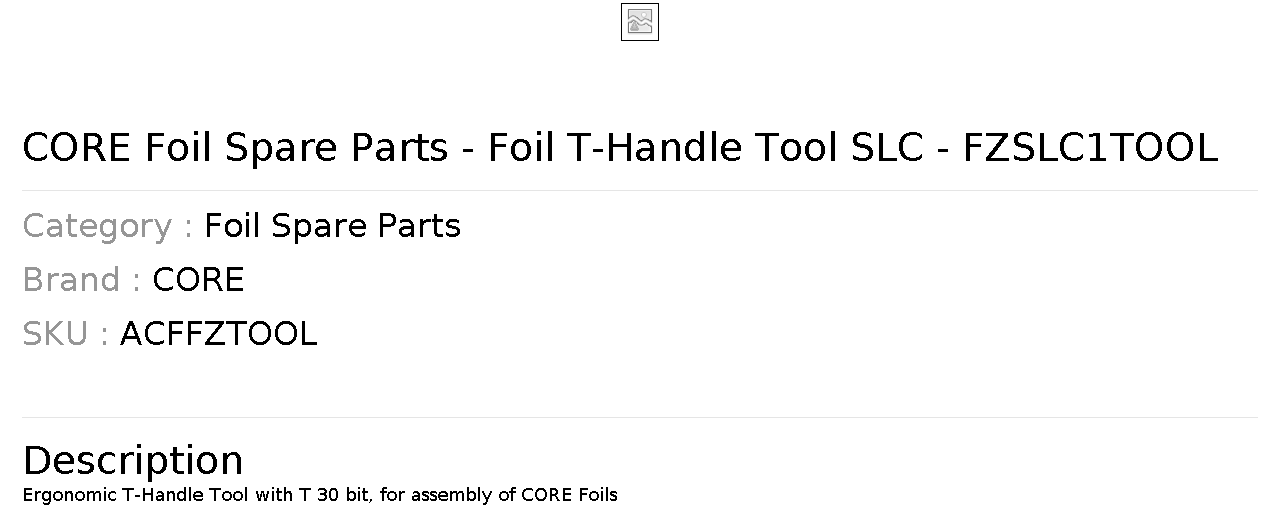The width and height of the screenshot is (1280, 528).
Task: Click the Description section heading
Action: (x=133, y=461)
